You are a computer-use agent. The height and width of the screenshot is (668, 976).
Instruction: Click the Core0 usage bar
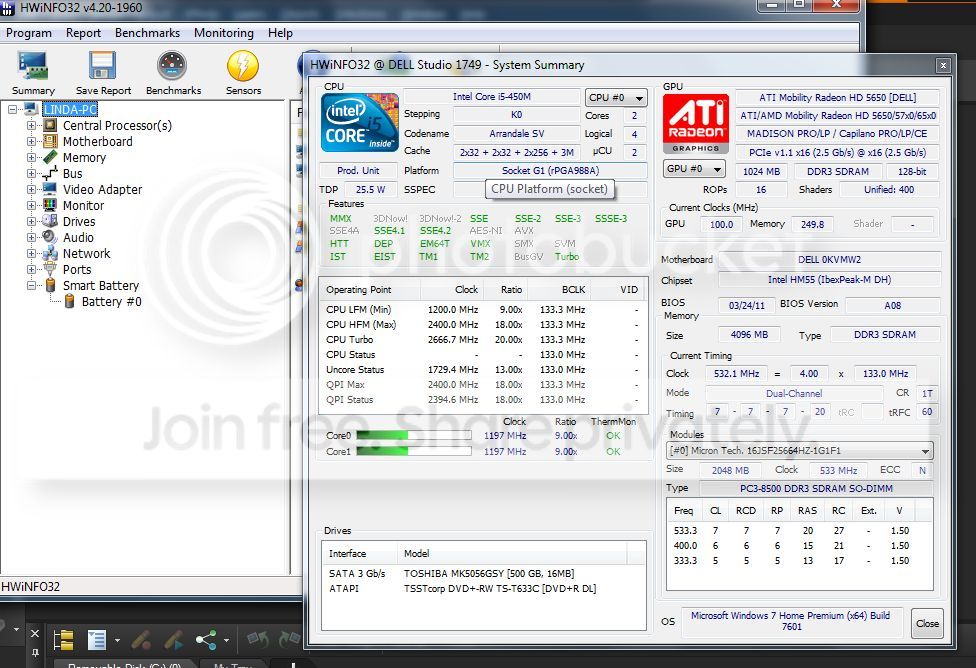coord(414,435)
